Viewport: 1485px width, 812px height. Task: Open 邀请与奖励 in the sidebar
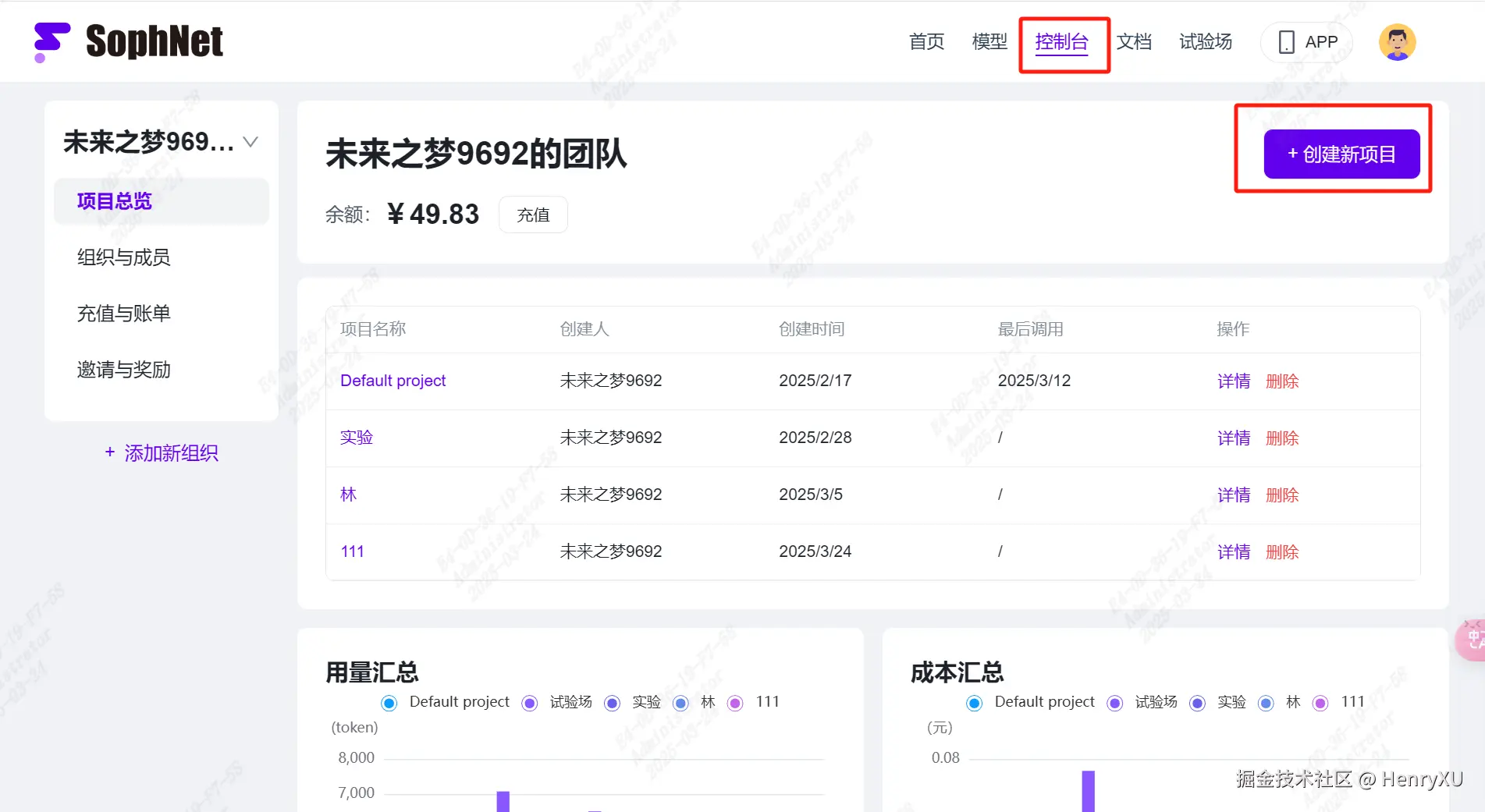click(123, 370)
